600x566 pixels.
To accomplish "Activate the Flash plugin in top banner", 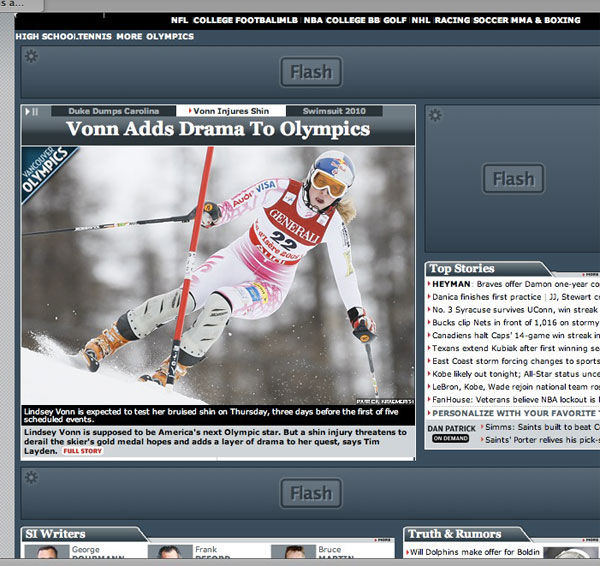I will click(311, 72).
